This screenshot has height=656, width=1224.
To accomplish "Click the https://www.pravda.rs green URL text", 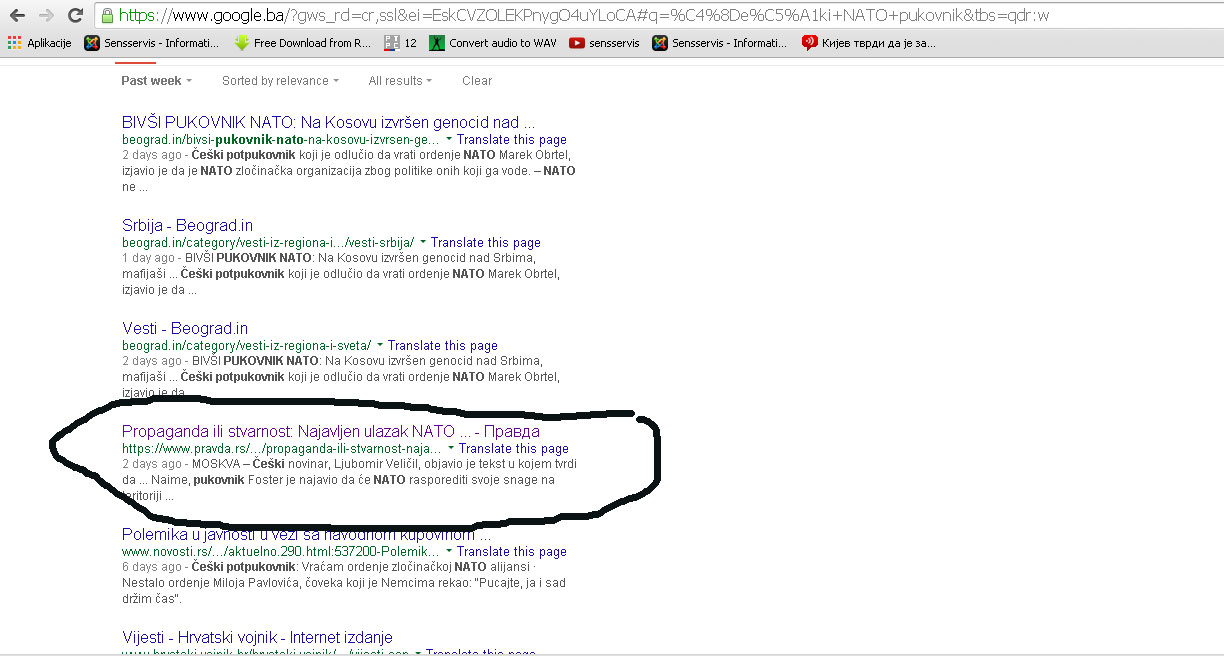I will tap(282, 449).
